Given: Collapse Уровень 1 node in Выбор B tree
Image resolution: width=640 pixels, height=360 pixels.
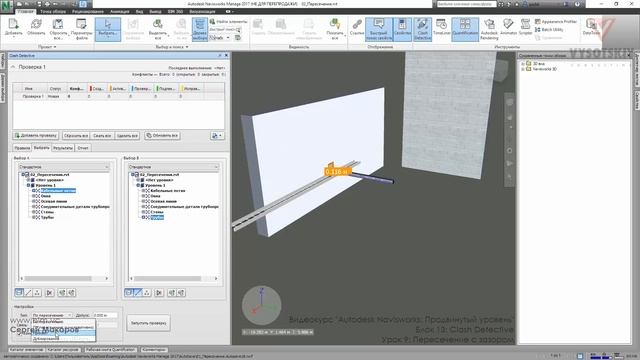Looking at the screenshot, I should pos(138,185).
